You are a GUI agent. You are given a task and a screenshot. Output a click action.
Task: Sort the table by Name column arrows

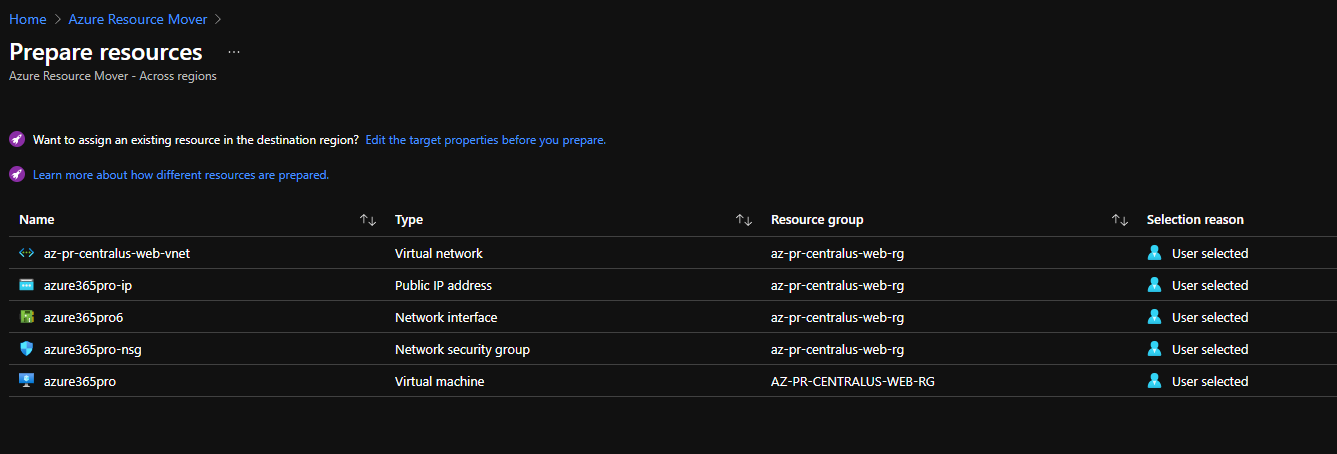[x=368, y=220]
